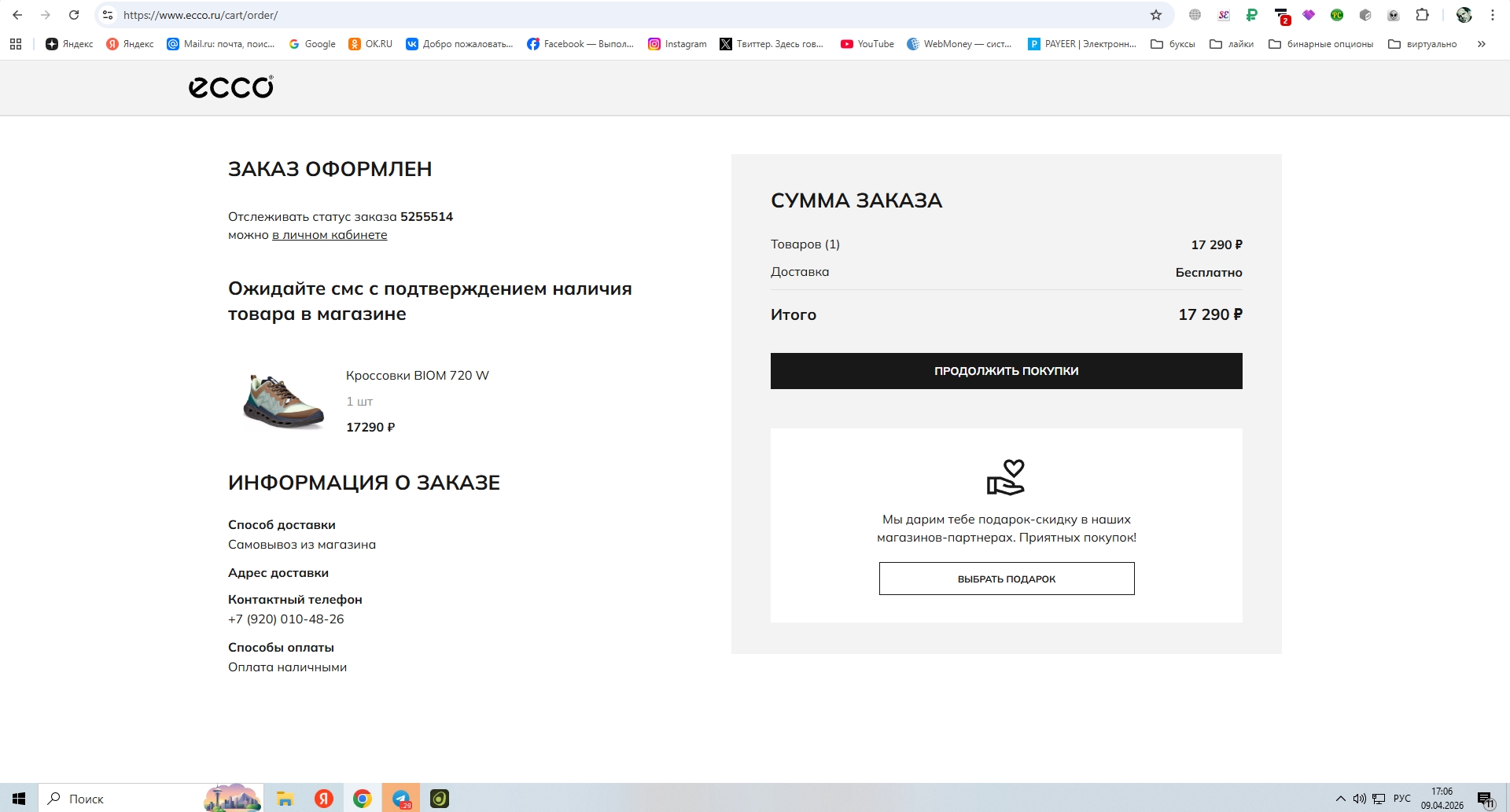Open the volume control in system tray
Image resolution: width=1510 pixels, height=812 pixels.
click(1359, 799)
